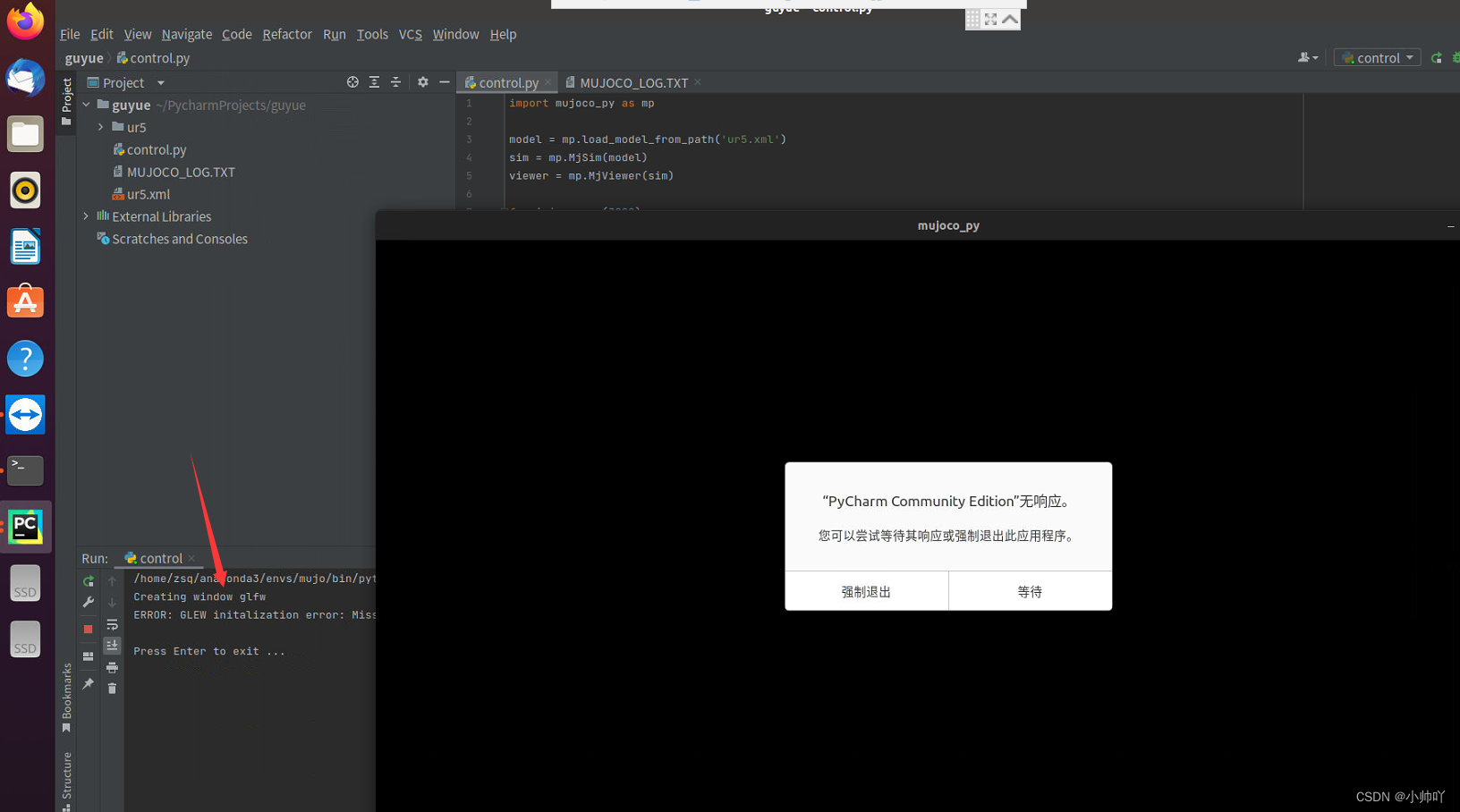Image resolution: width=1460 pixels, height=812 pixels.
Task: Rerun the control script
Action: (x=88, y=581)
